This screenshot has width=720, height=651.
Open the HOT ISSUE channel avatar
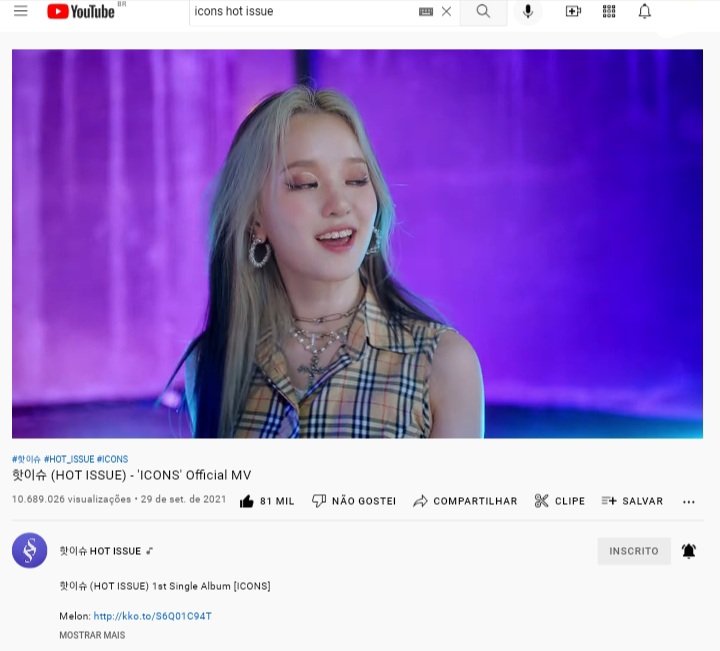pos(29,550)
